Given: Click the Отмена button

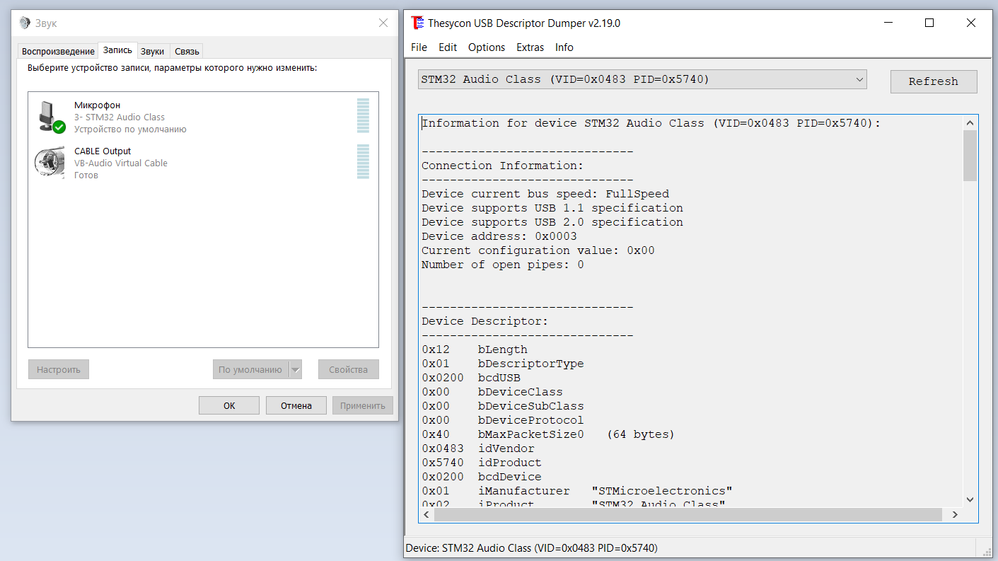Looking at the screenshot, I should click(296, 406).
